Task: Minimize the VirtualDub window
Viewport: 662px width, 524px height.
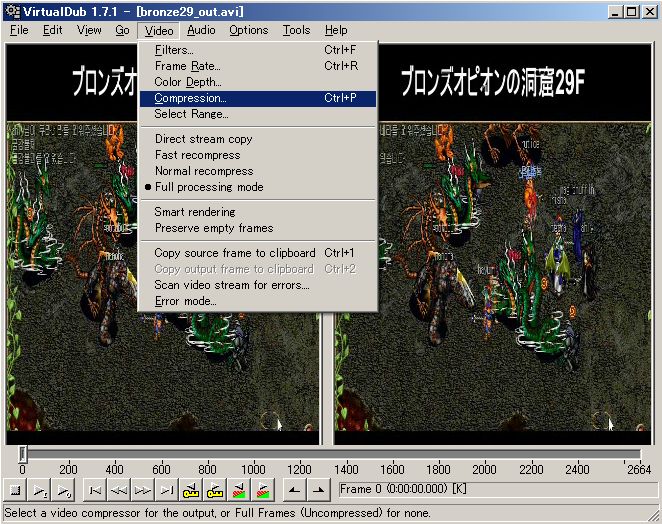Action: (616, 12)
